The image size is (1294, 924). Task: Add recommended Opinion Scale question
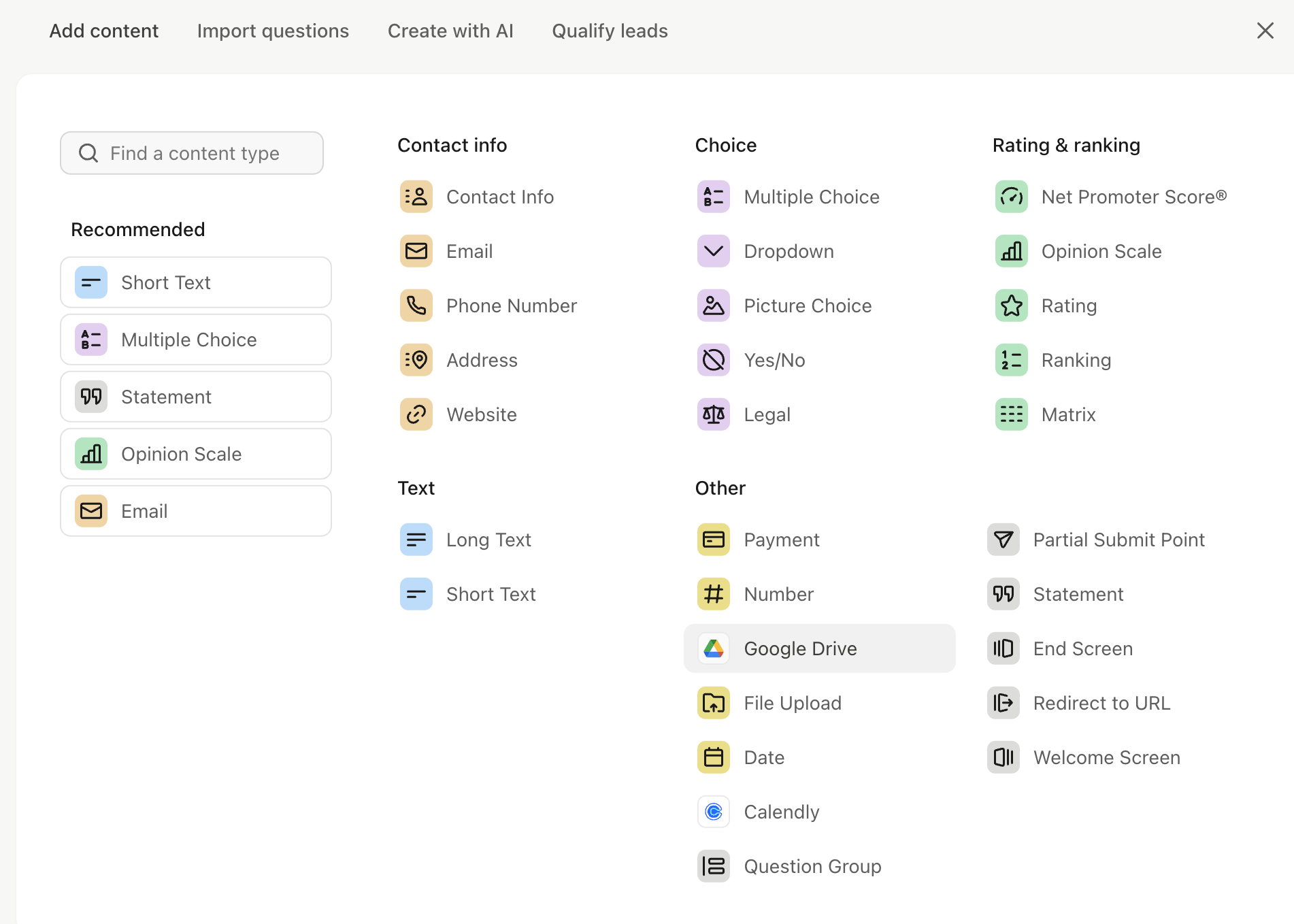pyautogui.click(x=196, y=454)
